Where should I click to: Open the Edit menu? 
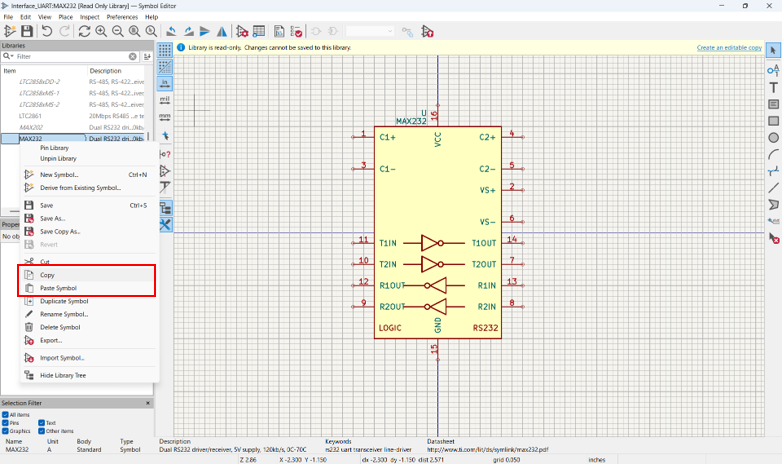(25, 17)
